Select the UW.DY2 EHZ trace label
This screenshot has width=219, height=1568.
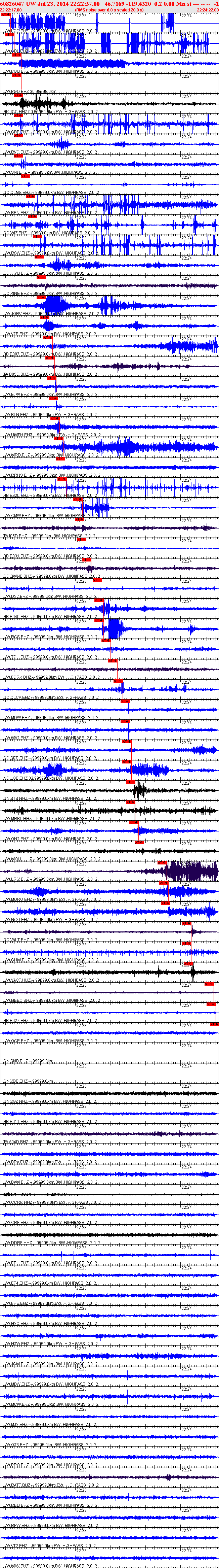tap(50, 596)
